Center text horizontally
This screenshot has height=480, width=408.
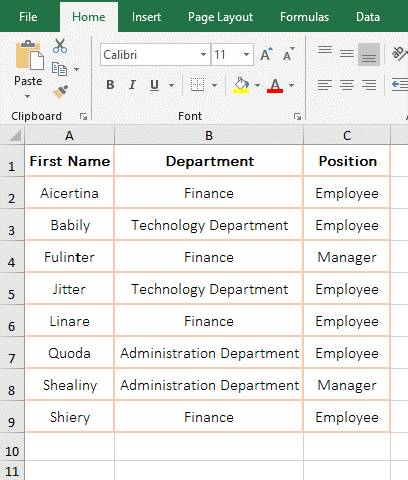click(347, 85)
